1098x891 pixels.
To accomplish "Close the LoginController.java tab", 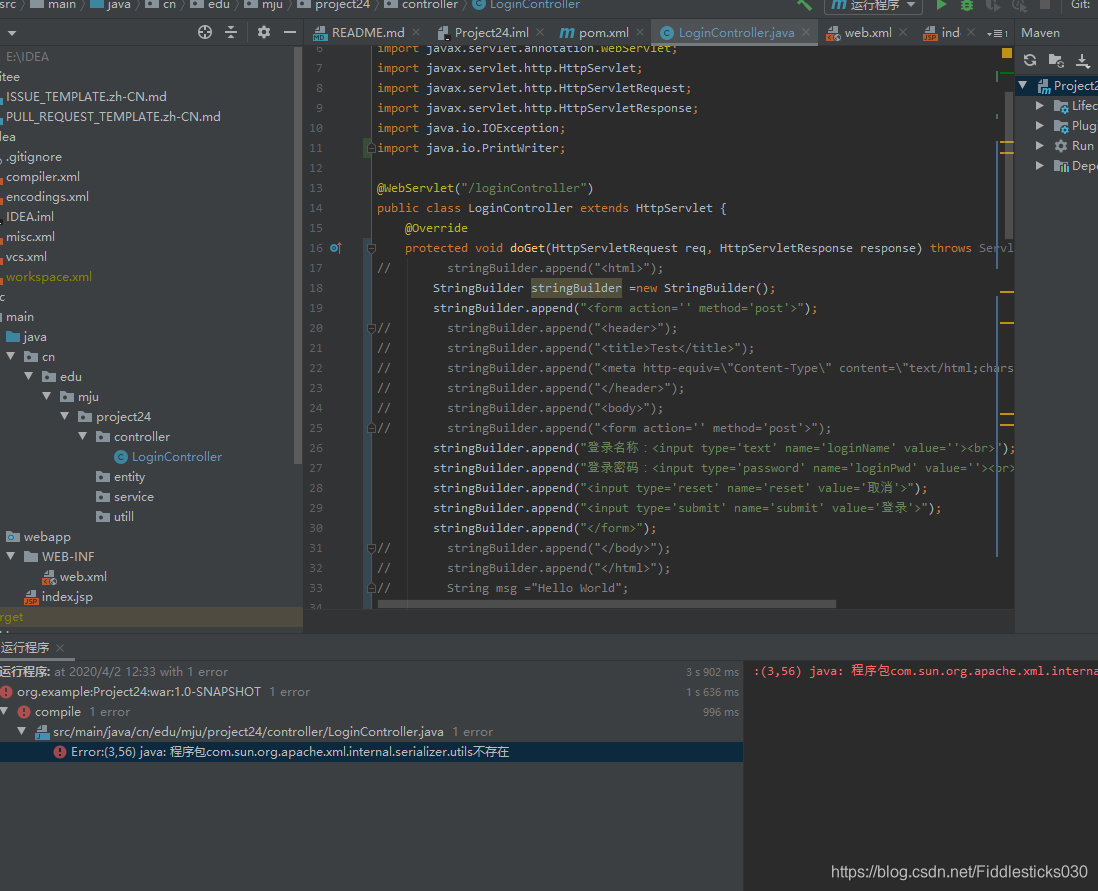I will pyautogui.click(x=806, y=32).
